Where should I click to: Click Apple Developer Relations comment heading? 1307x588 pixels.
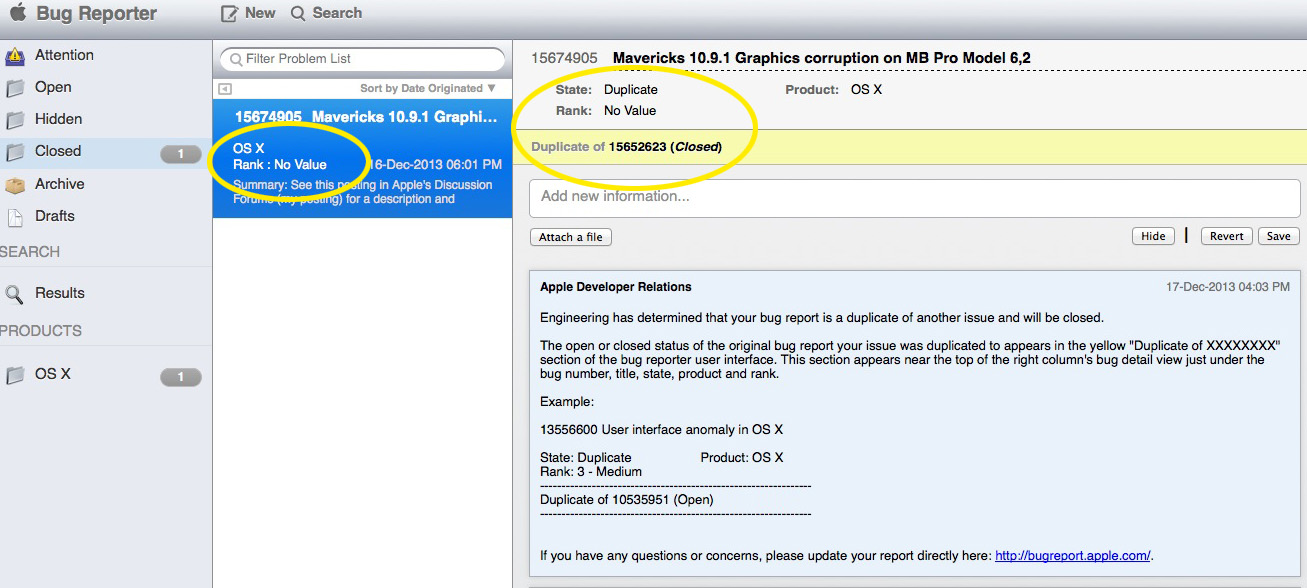(616, 287)
